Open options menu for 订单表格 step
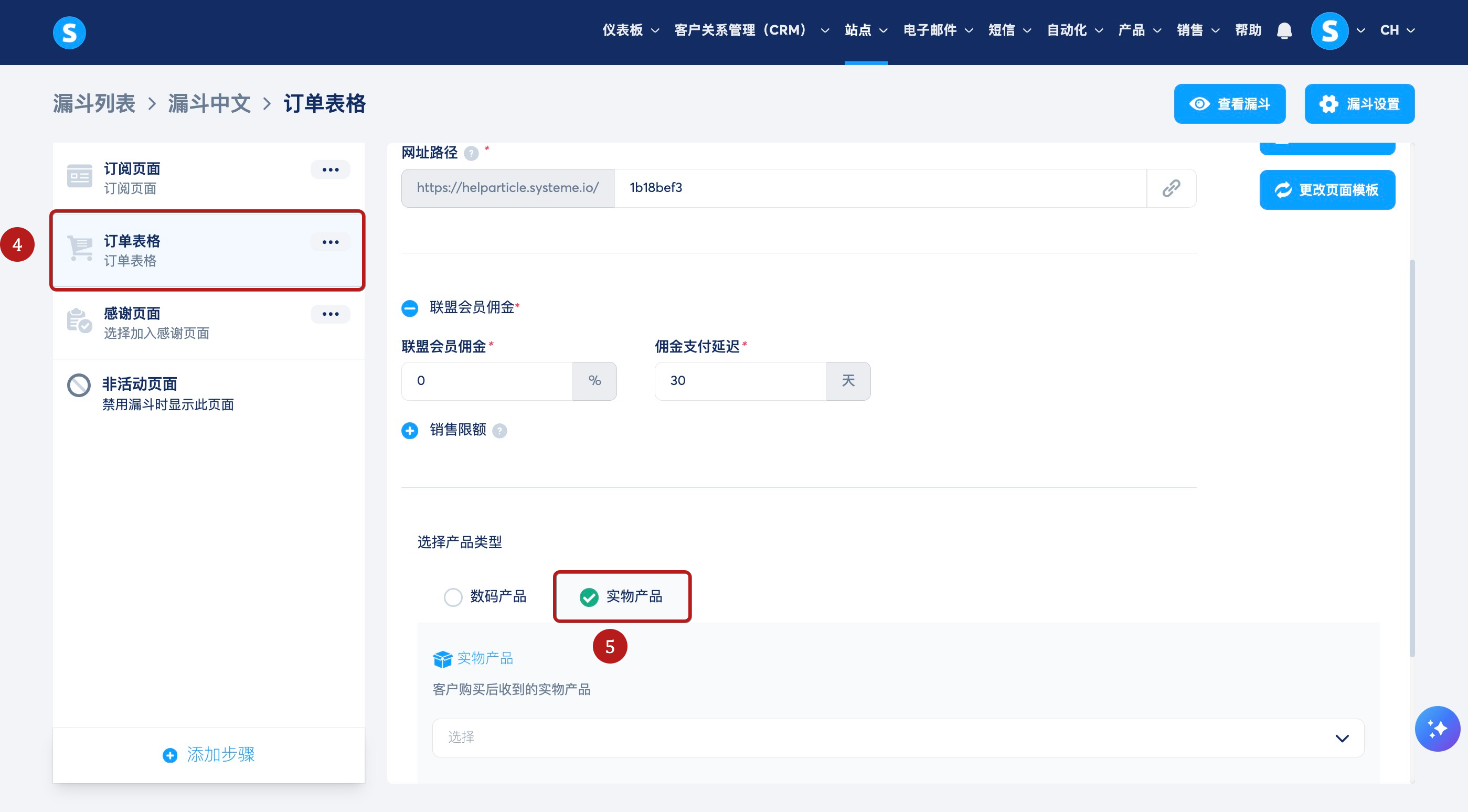The image size is (1468, 812). click(x=330, y=242)
